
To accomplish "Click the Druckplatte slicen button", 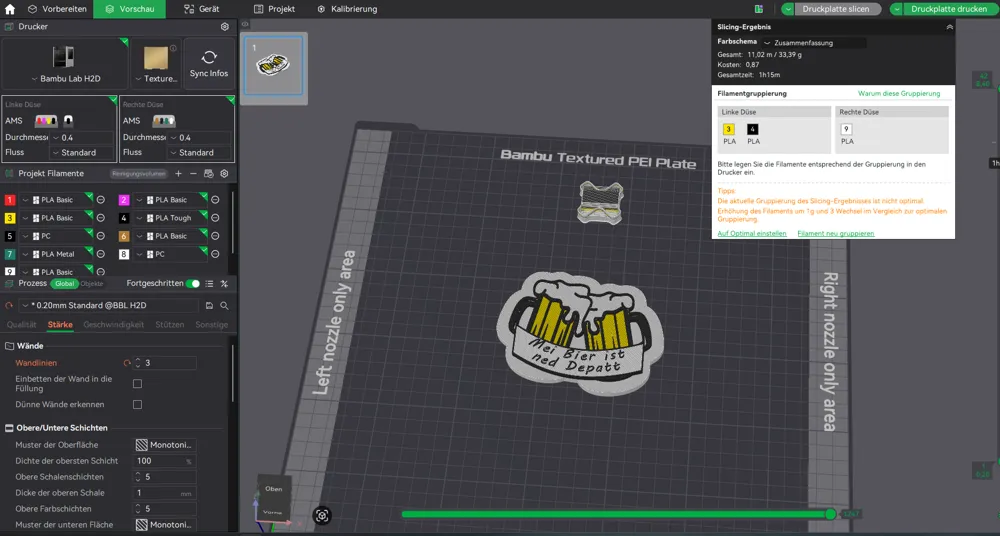I will 838,9.
